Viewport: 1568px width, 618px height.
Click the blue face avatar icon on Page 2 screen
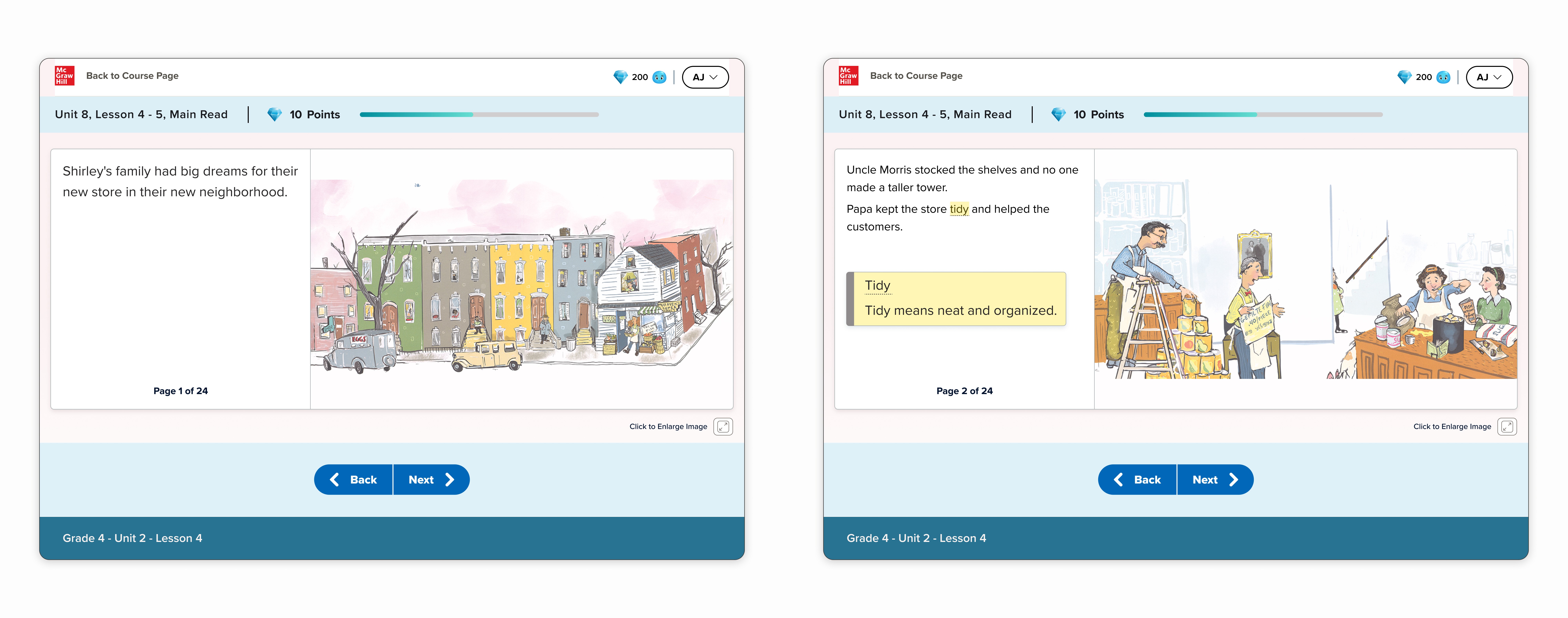pyautogui.click(x=1443, y=77)
